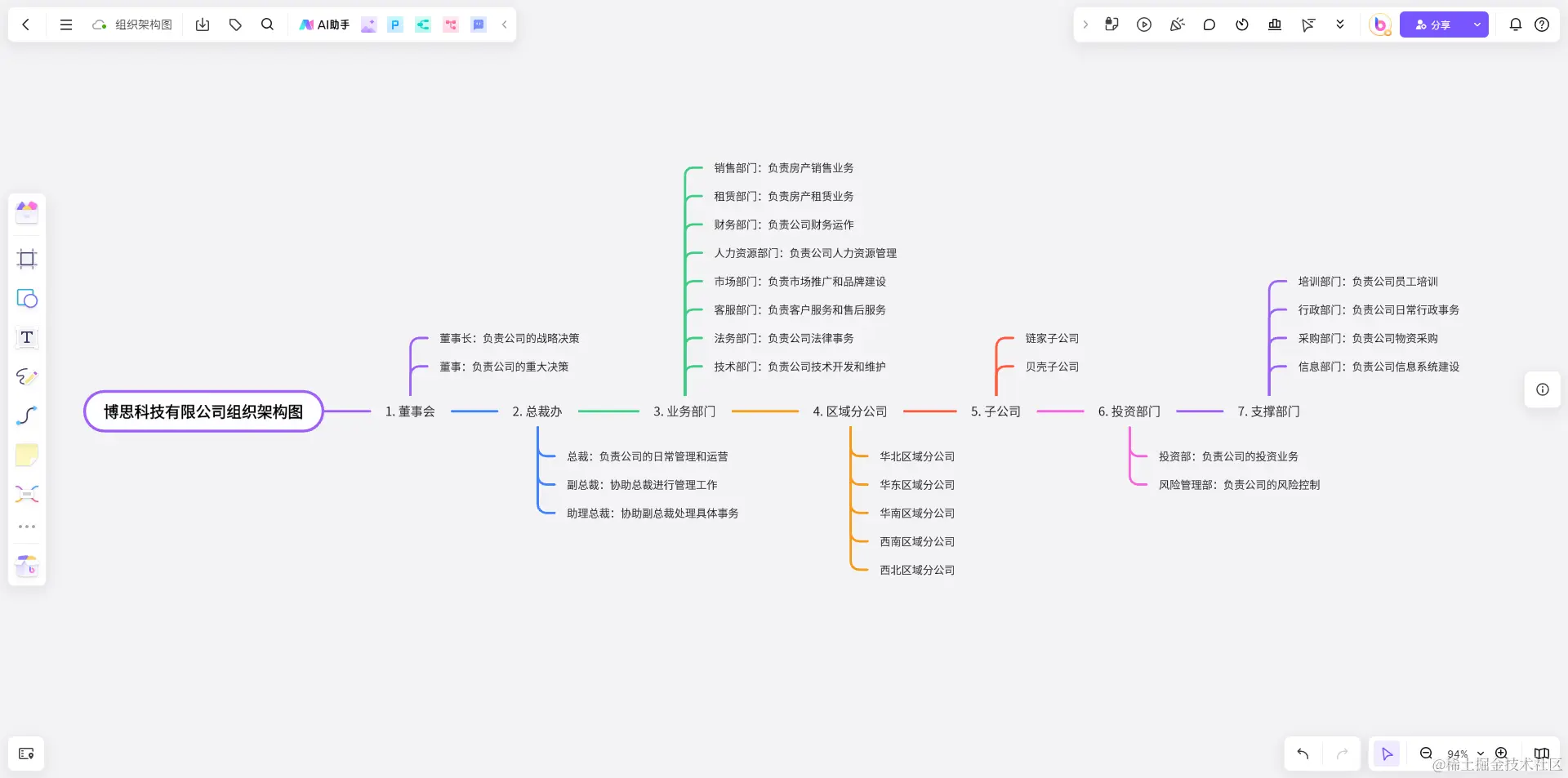Open the comments bubble icon
The height and width of the screenshot is (778, 1568).
[1209, 24]
